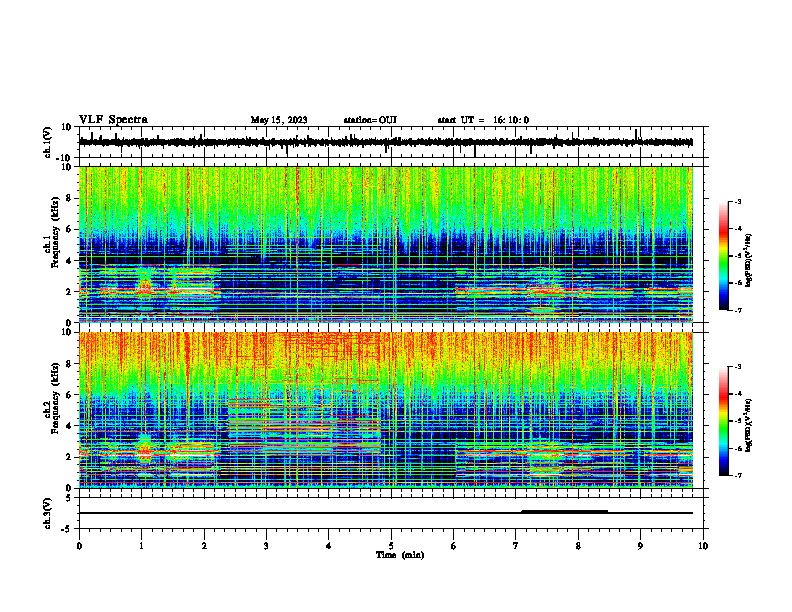
Task: Click the "VLF Spectra" title text
Action: pos(113,119)
